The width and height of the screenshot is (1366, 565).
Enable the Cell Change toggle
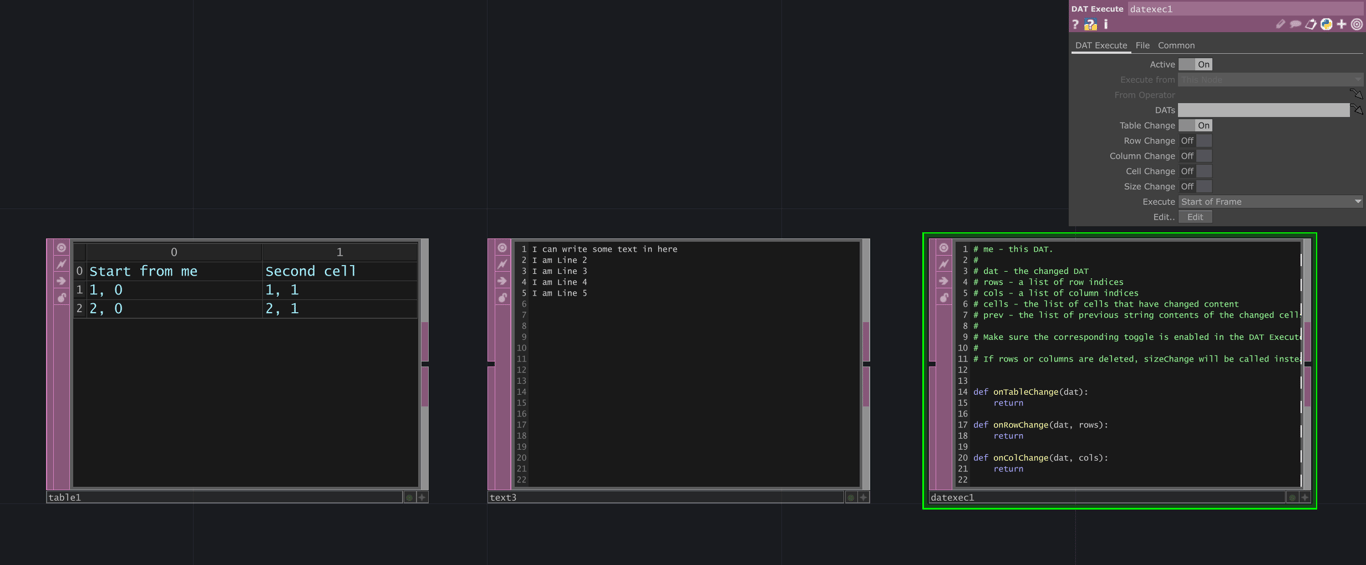click(x=1195, y=171)
